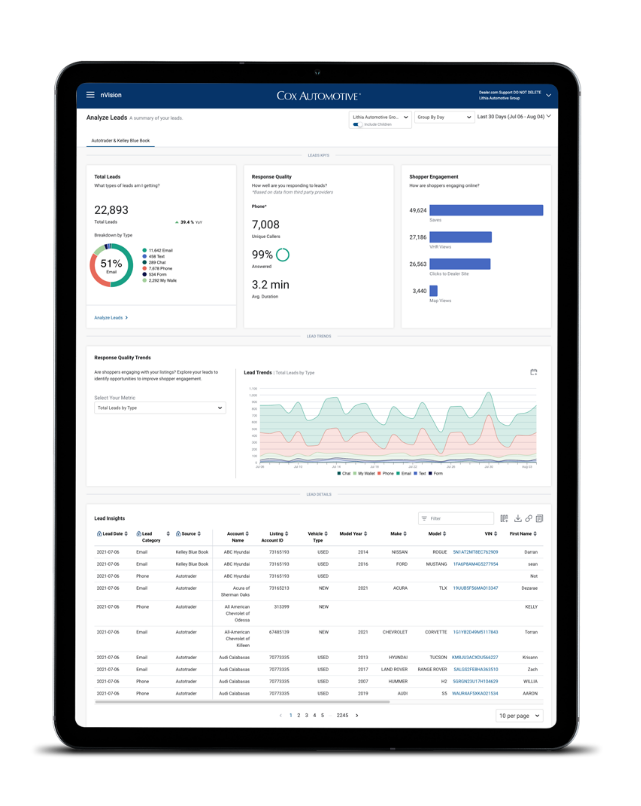This screenshot has height=806, width=641.
Task: Click the rightmost report icon in Lead Insights toolbar
Action: pyautogui.click(x=539, y=518)
